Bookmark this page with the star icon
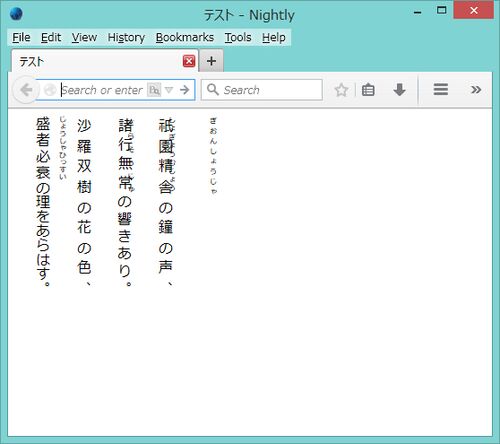 pos(341,90)
